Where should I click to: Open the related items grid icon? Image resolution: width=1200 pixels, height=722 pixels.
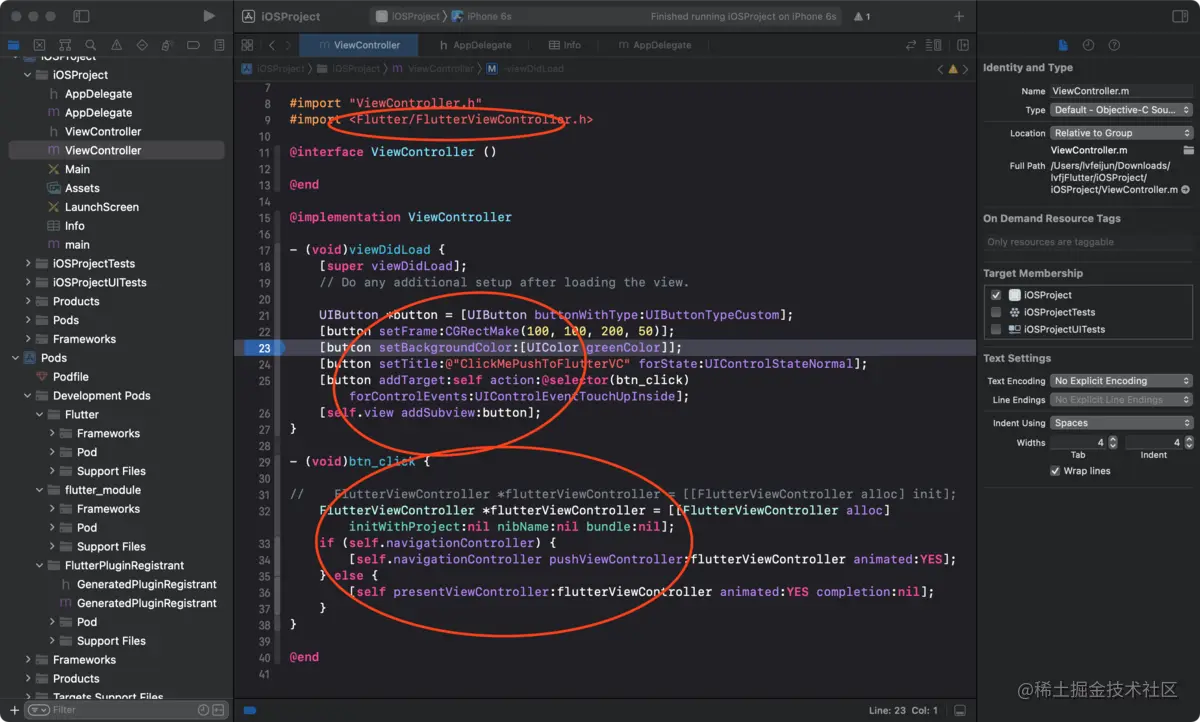247,45
